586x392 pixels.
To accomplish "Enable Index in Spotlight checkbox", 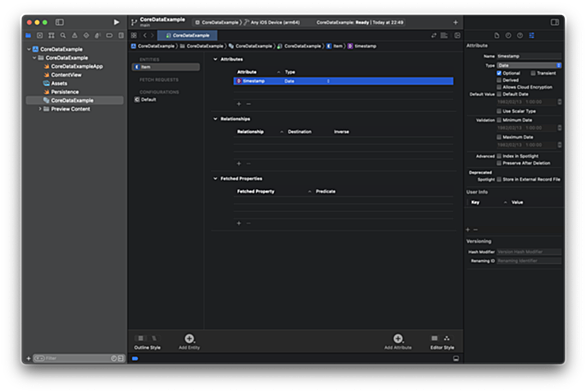I will (499, 156).
